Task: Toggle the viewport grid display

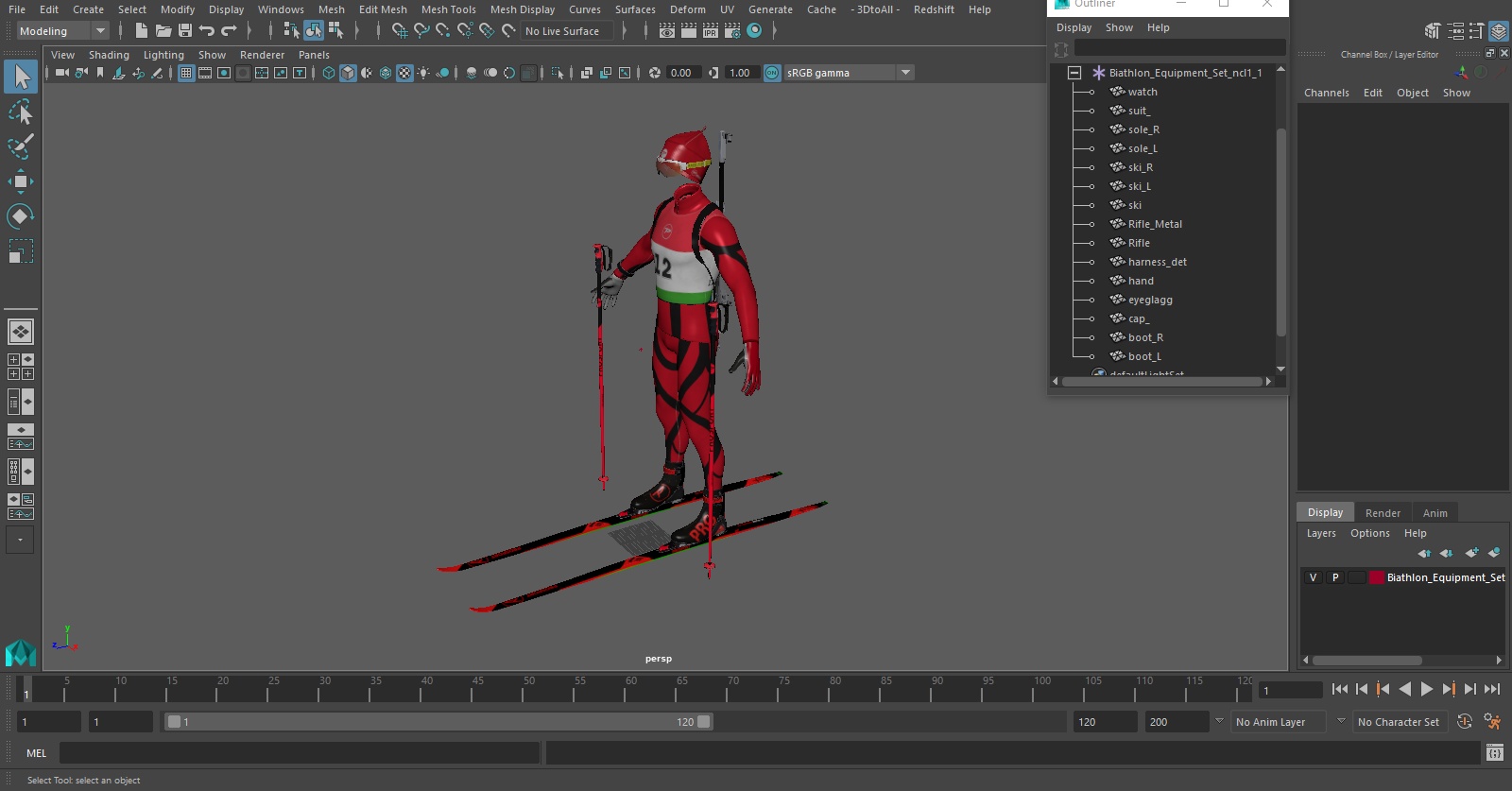Action: (186, 73)
